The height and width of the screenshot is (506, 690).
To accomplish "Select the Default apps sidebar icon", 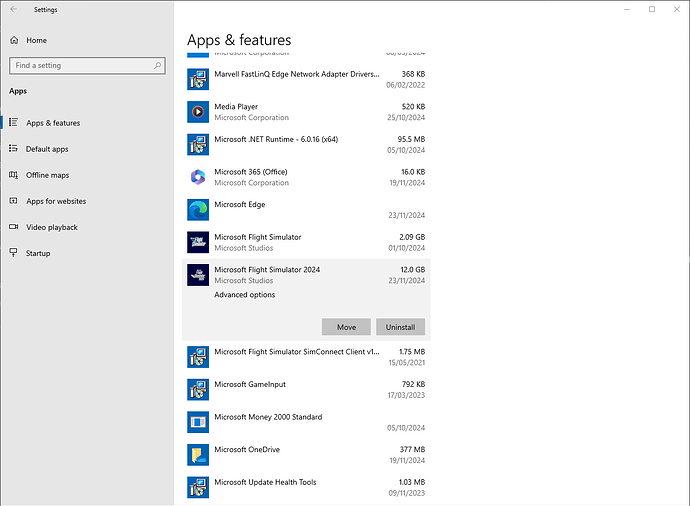I will pyautogui.click(x=14, y=149).
